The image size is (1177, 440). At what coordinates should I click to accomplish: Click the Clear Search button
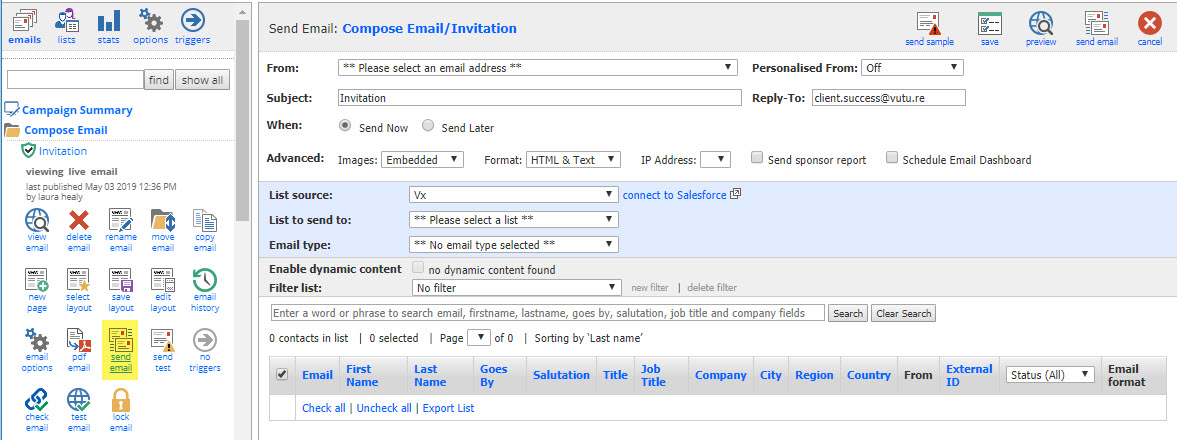point(904,313)
